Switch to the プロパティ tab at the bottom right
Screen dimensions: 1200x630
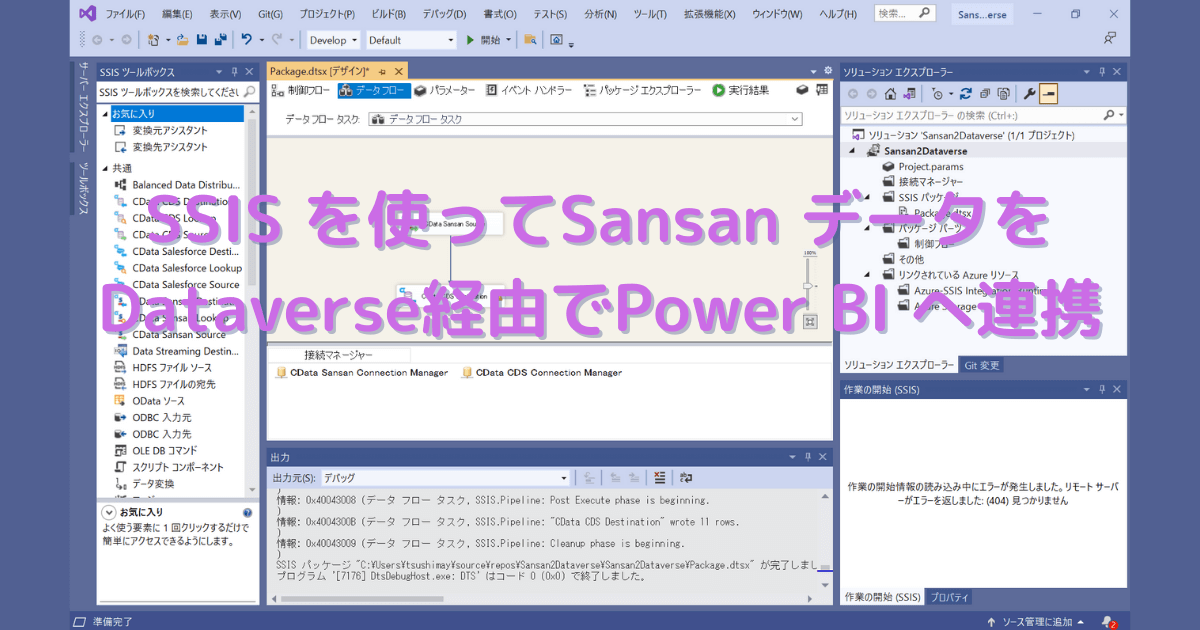pos(949,597)
